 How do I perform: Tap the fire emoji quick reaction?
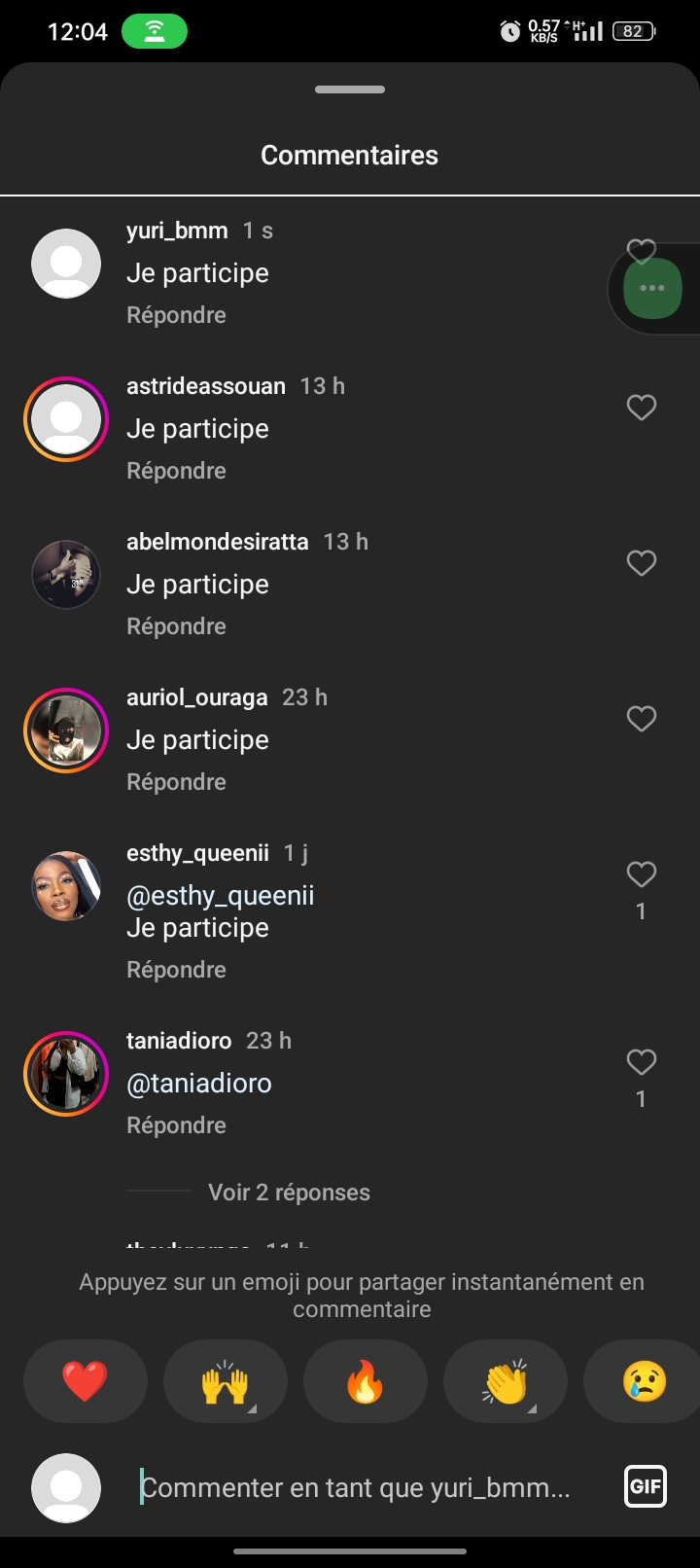pyautogui.click(x=366, y=1381)
